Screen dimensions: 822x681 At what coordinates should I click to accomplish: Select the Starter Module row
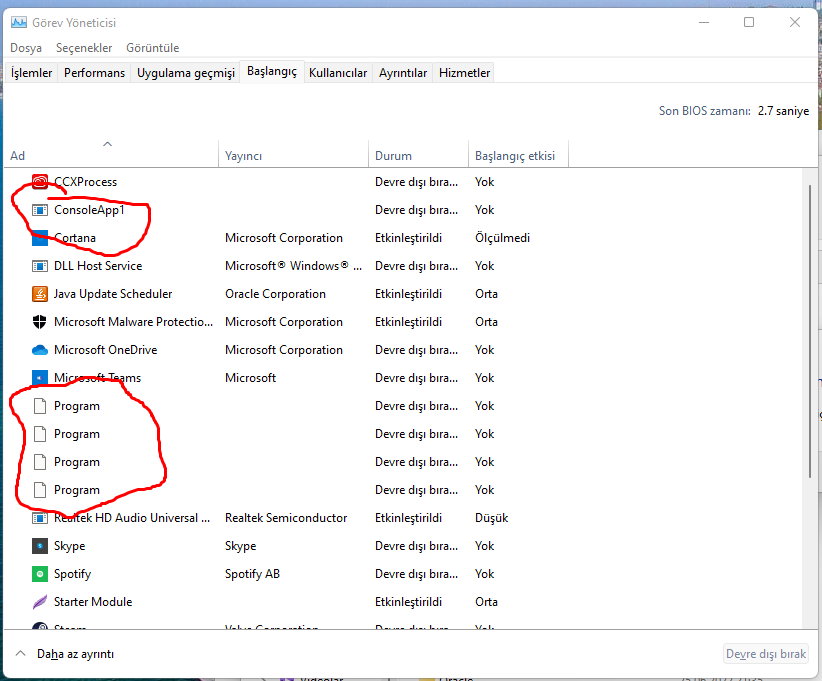point(403,602)
